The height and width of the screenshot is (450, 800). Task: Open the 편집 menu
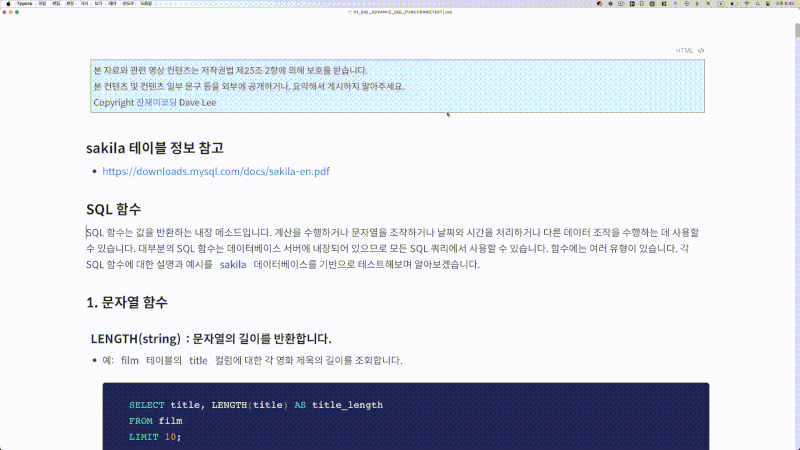click(x=56, y=4)
